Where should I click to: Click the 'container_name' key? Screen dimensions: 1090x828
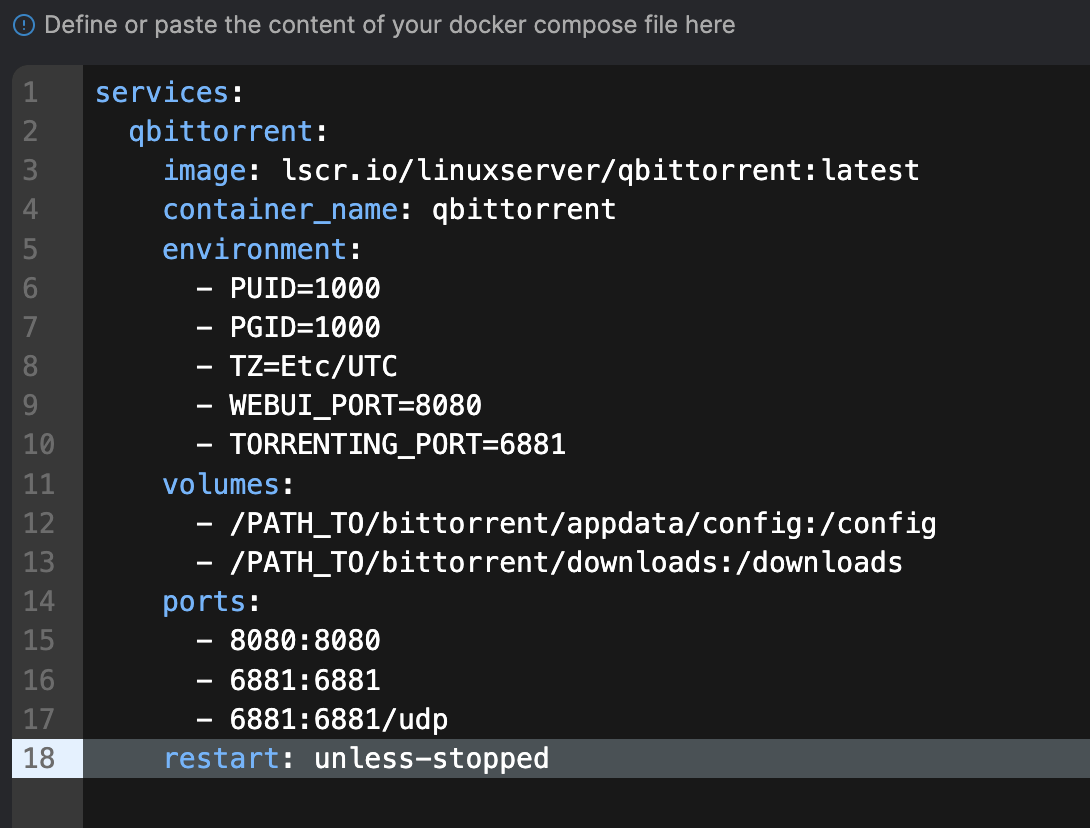click(280, 209)
